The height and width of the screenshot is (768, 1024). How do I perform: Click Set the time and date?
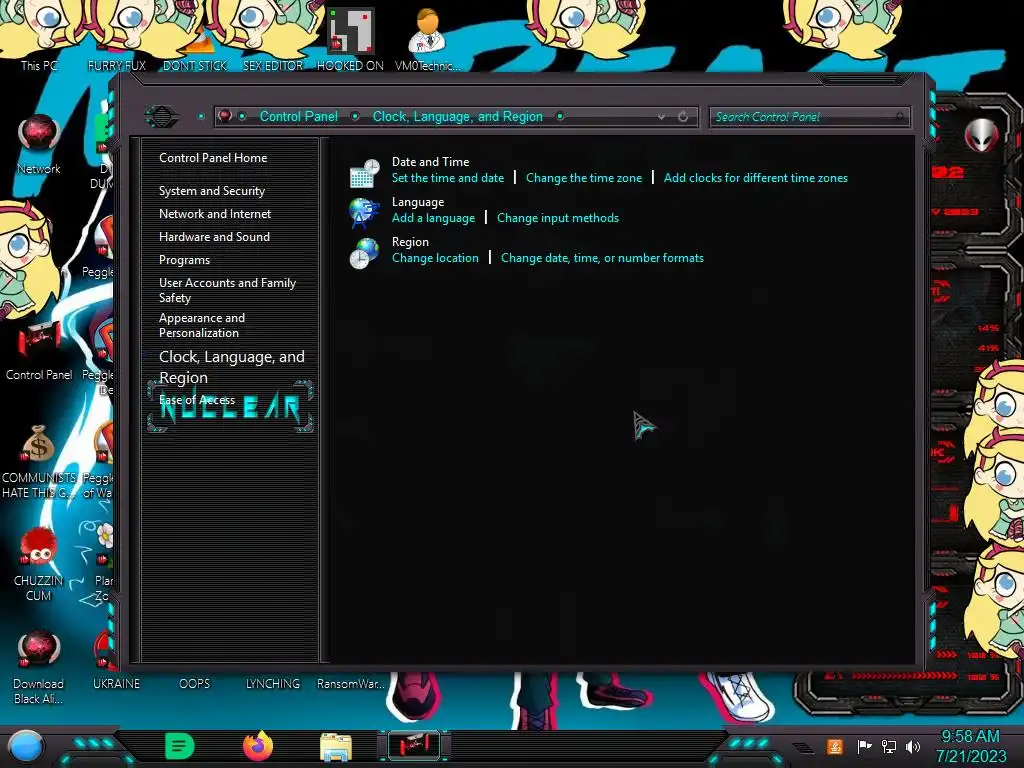click(448, 178)
